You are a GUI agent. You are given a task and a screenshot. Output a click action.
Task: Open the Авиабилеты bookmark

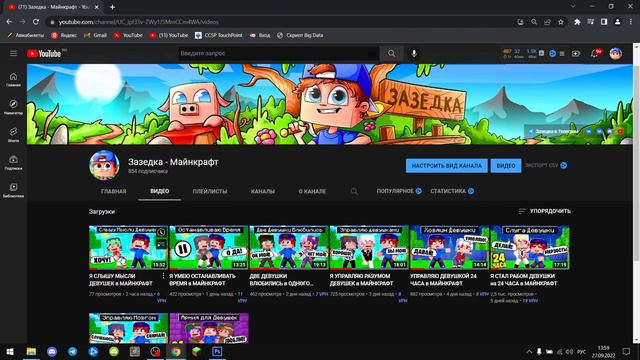click(25, 36)
